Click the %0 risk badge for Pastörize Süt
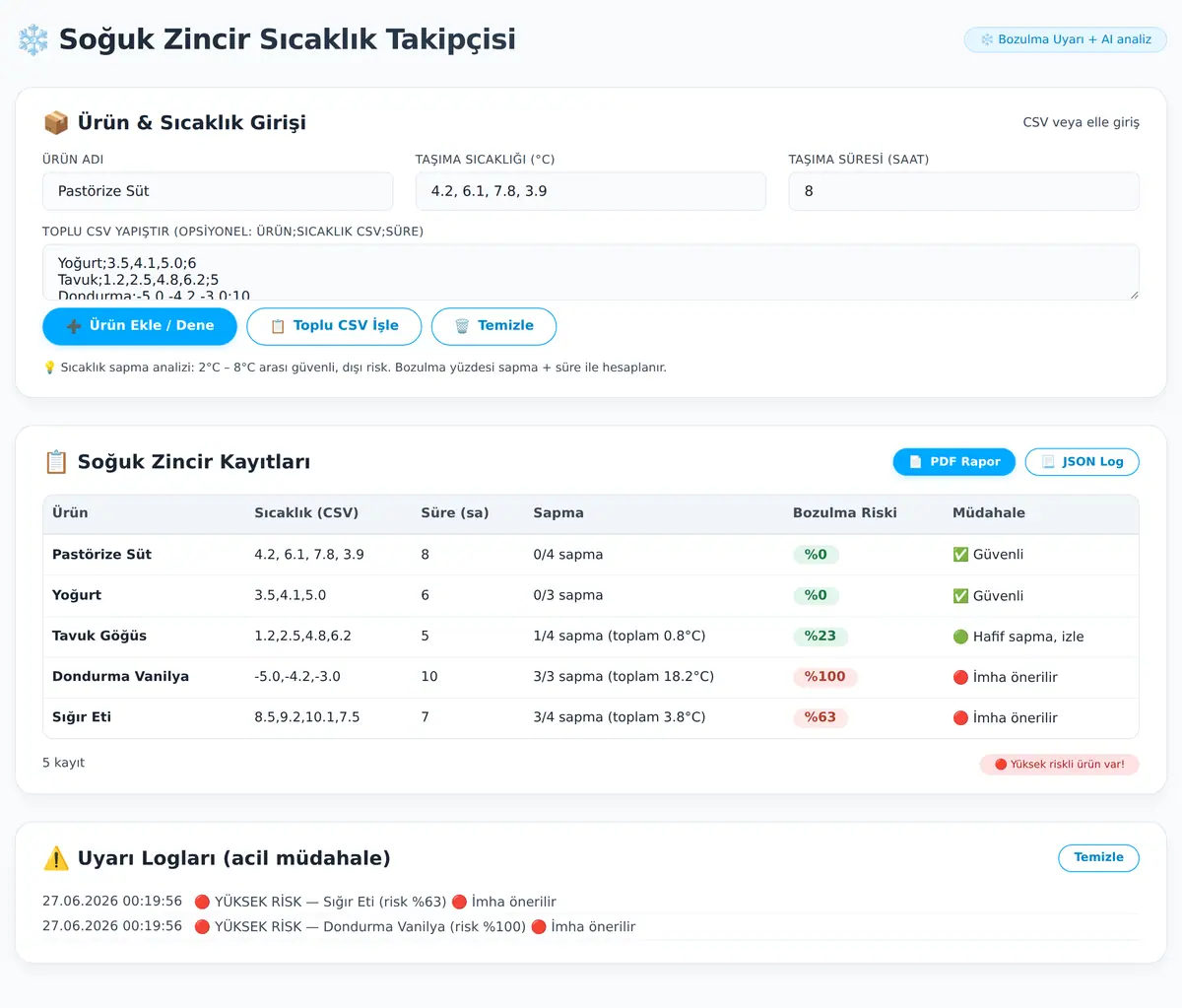 816,555
